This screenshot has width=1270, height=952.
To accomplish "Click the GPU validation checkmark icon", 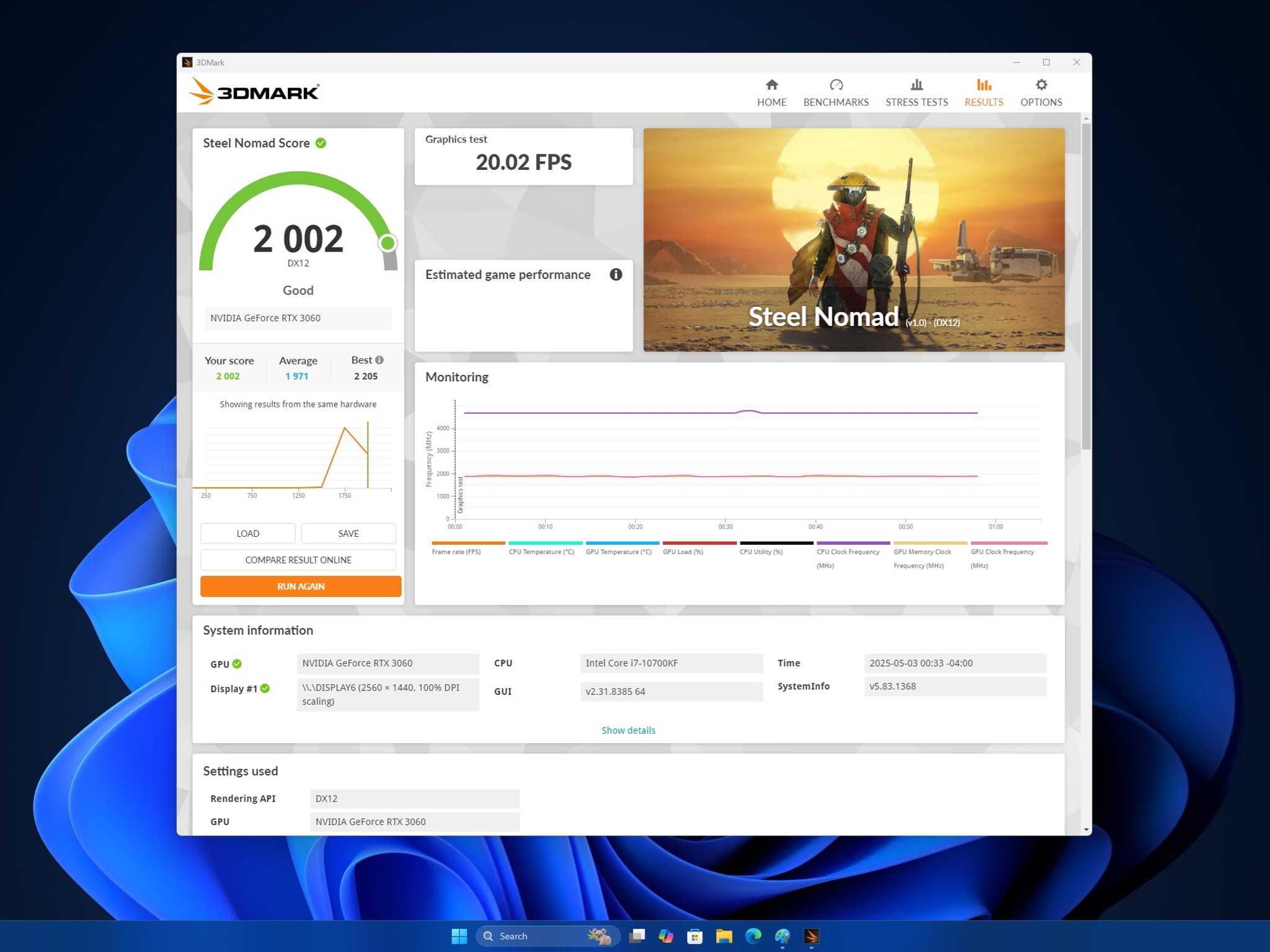I will pos(237,664).
